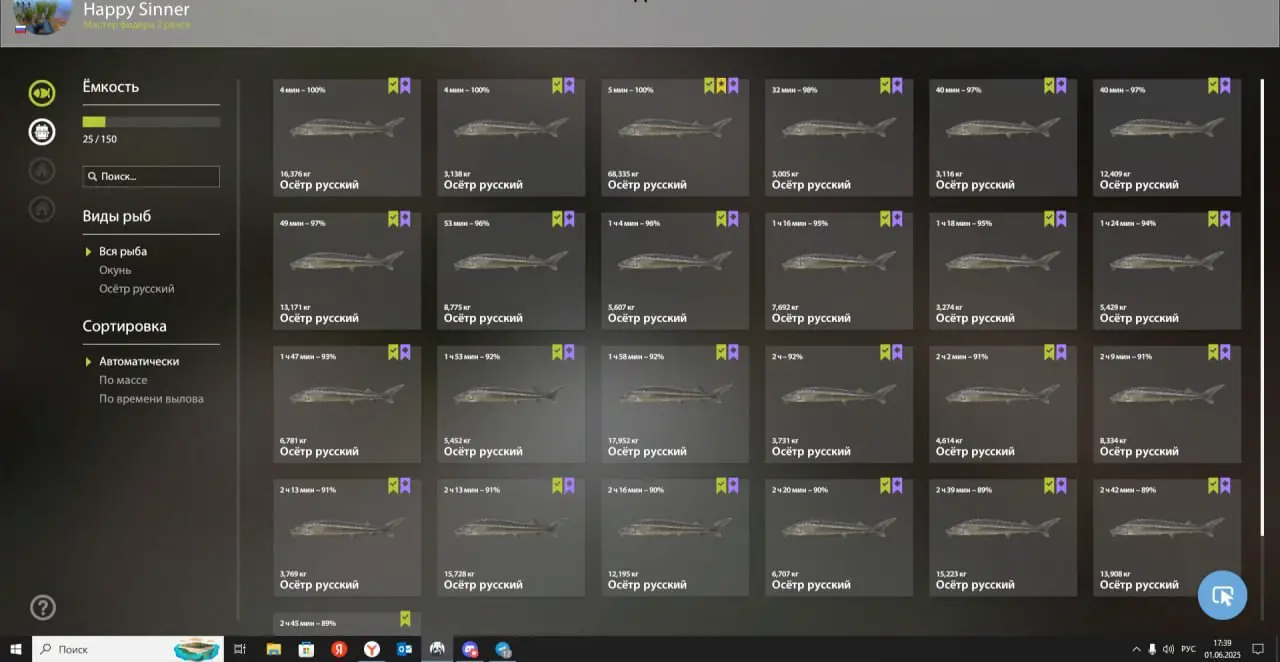Click the green check bookmark on 3,005 кг card
The height and width of the screenshot is (662, 1280).
tap(885, 86)
